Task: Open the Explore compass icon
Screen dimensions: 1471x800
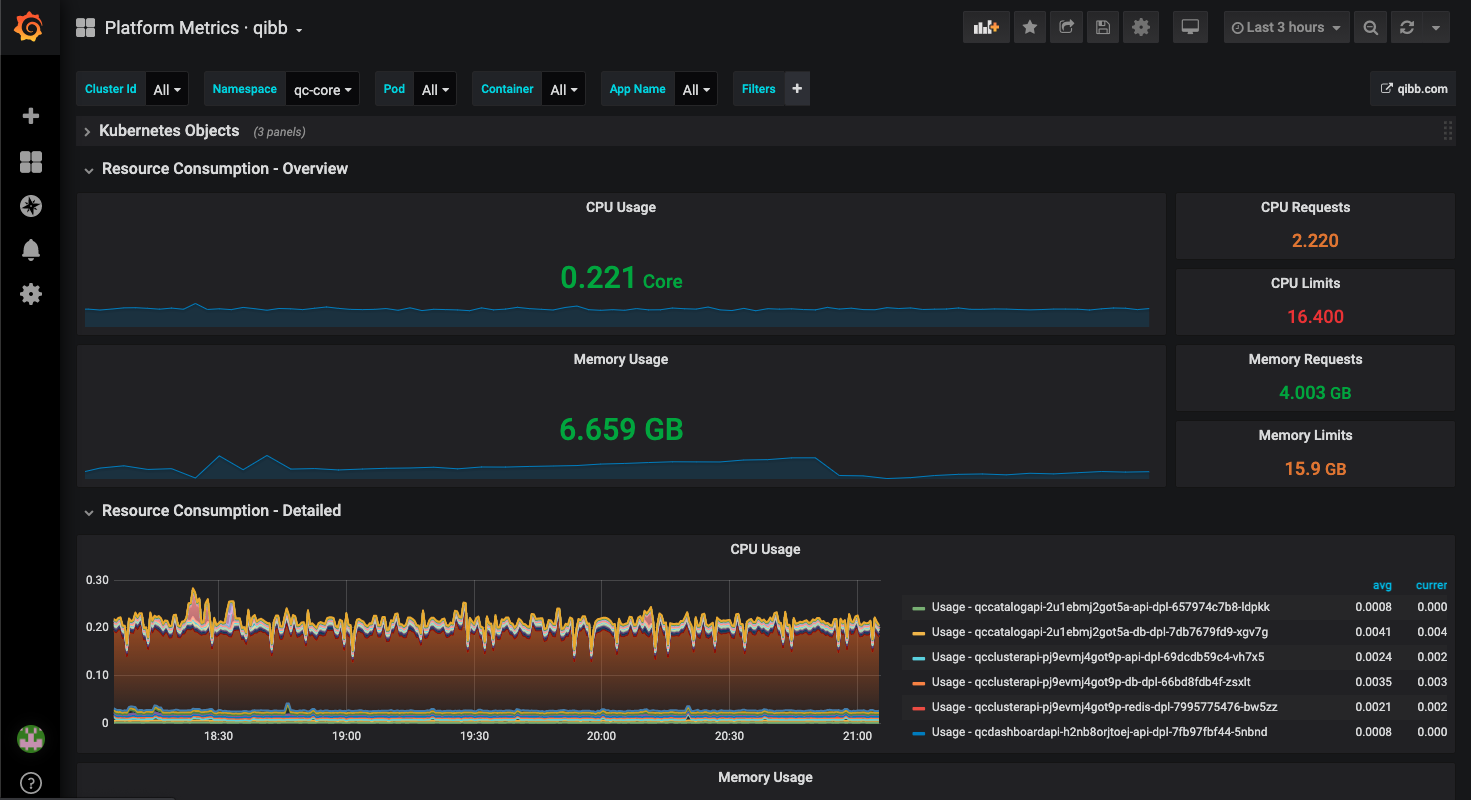Action: [x=31, y=206]
